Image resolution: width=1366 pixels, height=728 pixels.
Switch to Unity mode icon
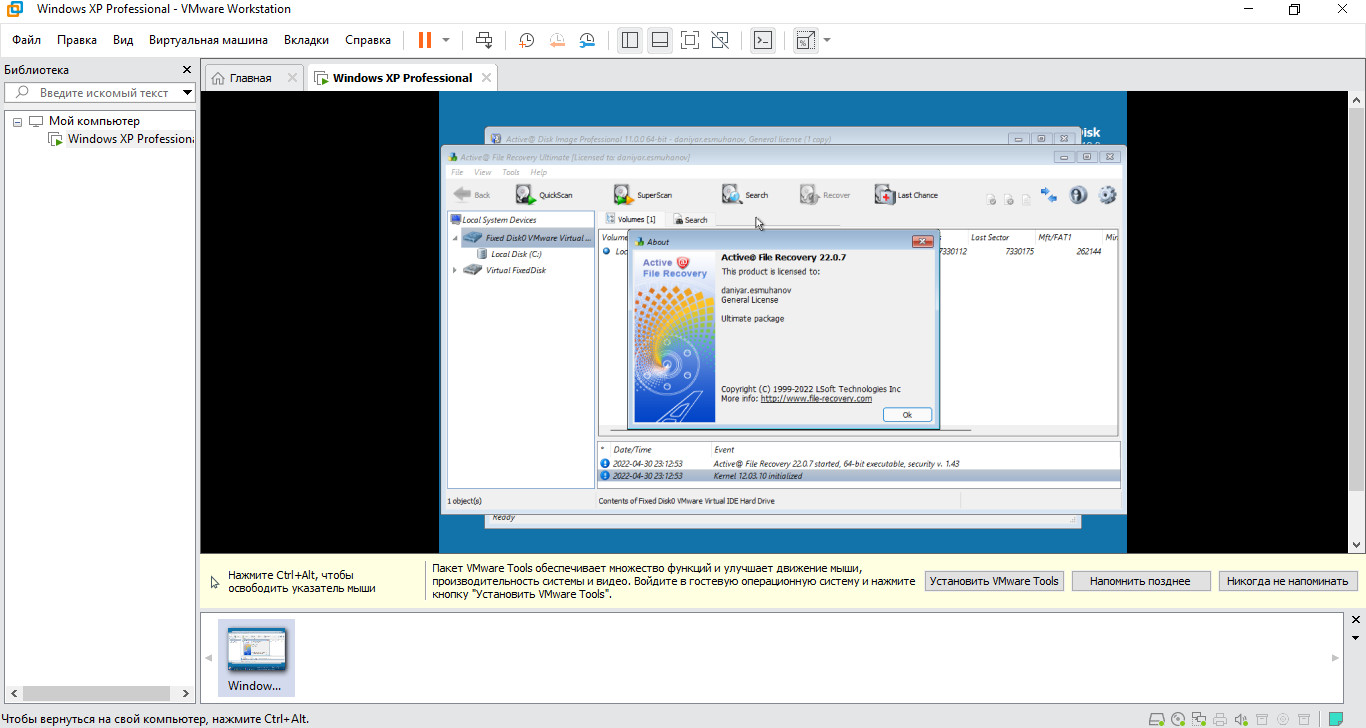pyautogui.click(x=719, y=40)
